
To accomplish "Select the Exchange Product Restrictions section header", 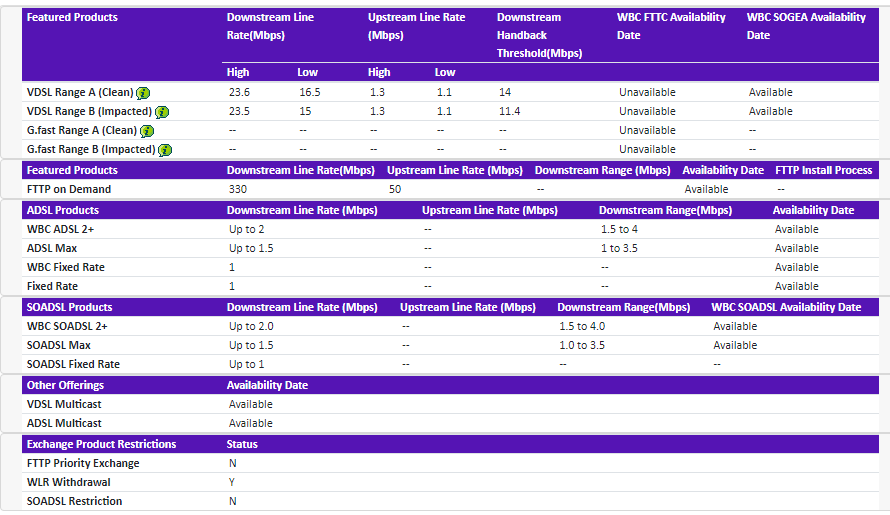I will [x=101, y=444].
